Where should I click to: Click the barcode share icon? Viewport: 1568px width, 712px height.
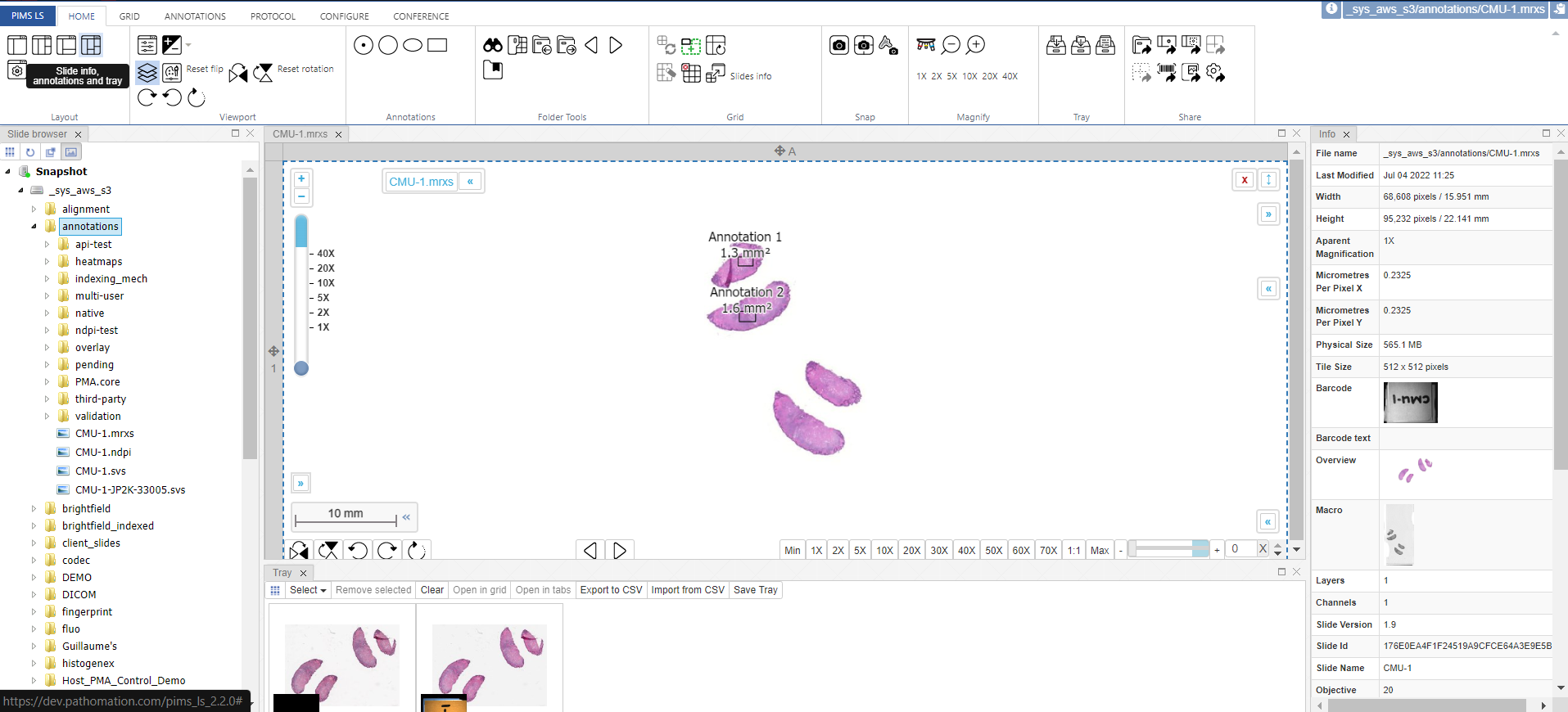(x=1166, y=73)
